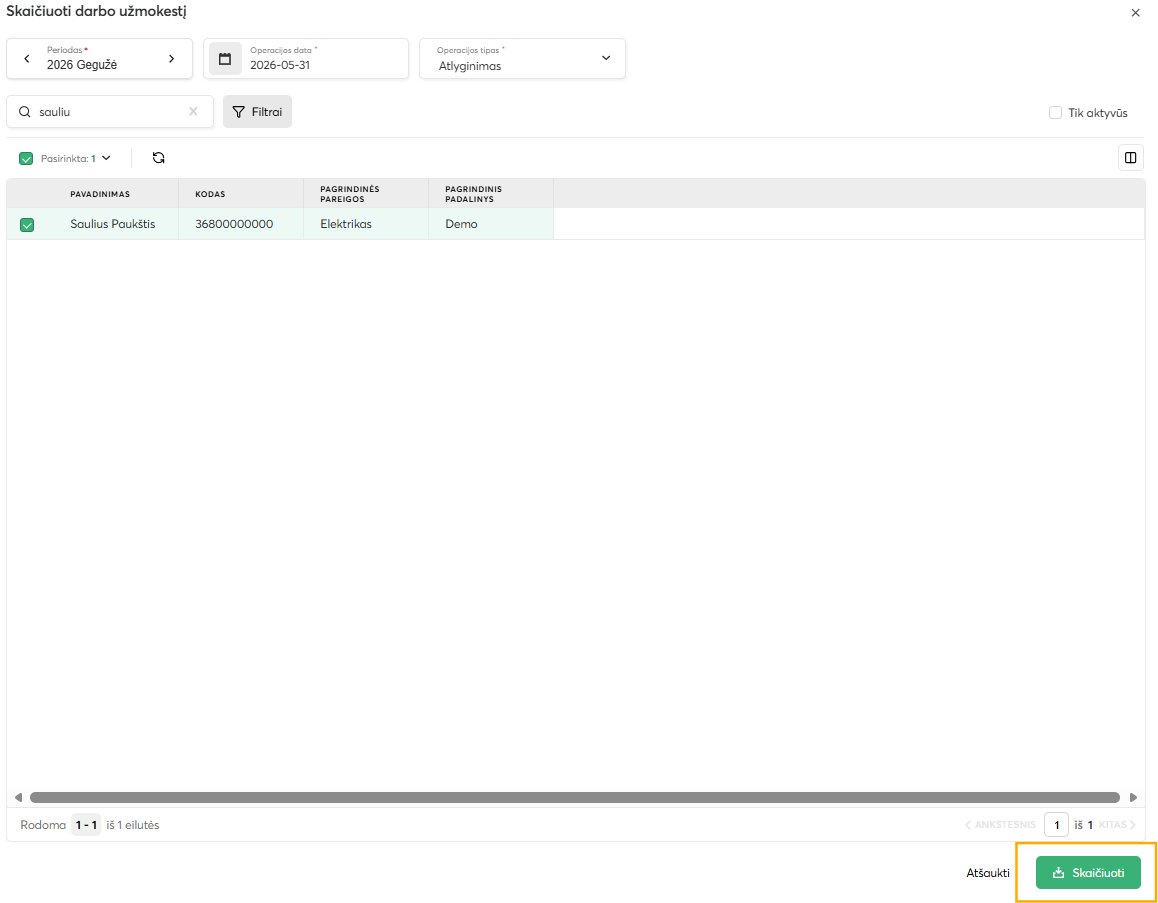This screenshot has width=1158, height=903.
Task: Click the PAGRINDINĖS PAREIGOS column header
Action: point(366,193)
